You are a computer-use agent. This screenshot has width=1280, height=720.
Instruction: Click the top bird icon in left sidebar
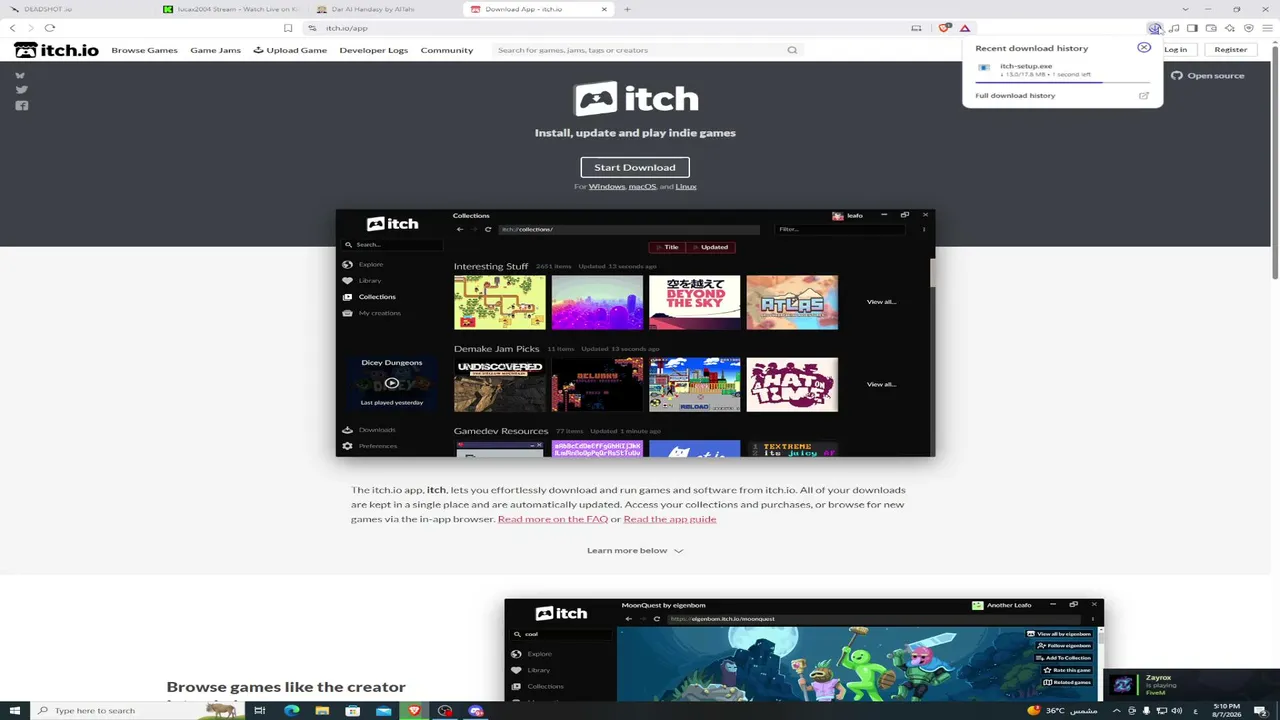tap(21, 75)
